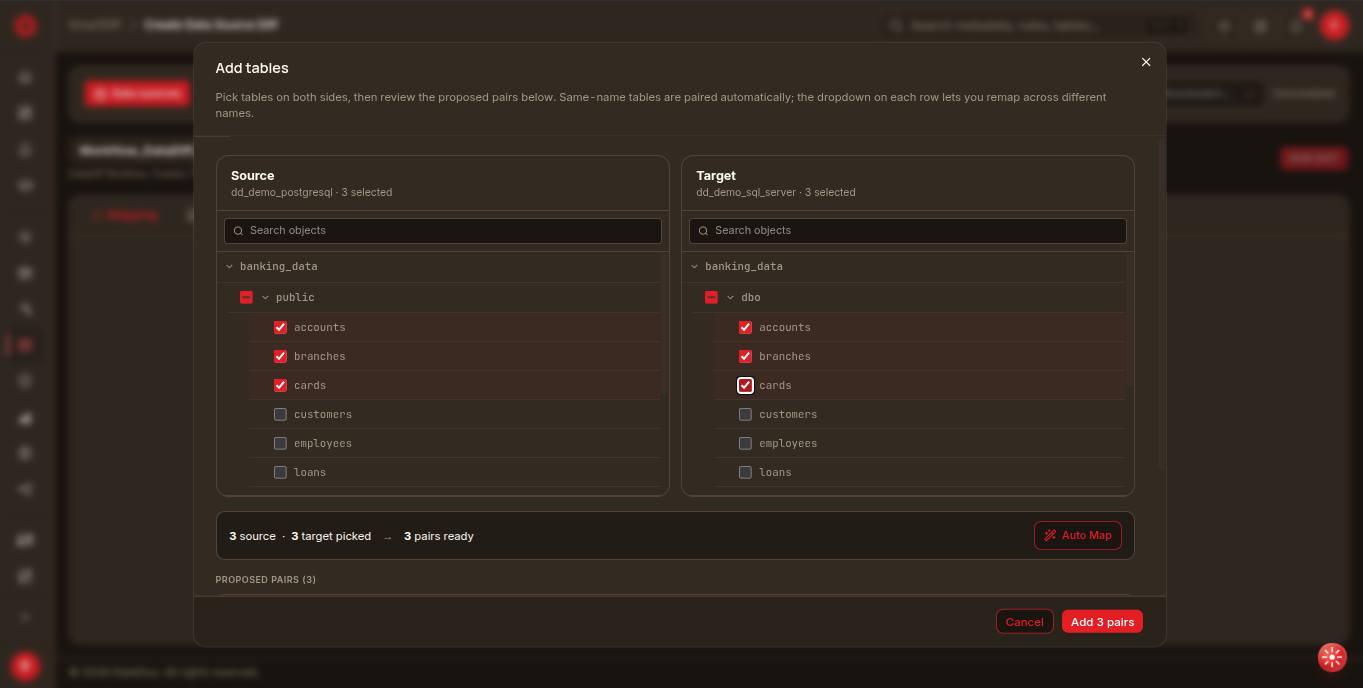1363x688 pixels.
Task: Click the 'public' schema name in Source
Action: click(295, 297)
